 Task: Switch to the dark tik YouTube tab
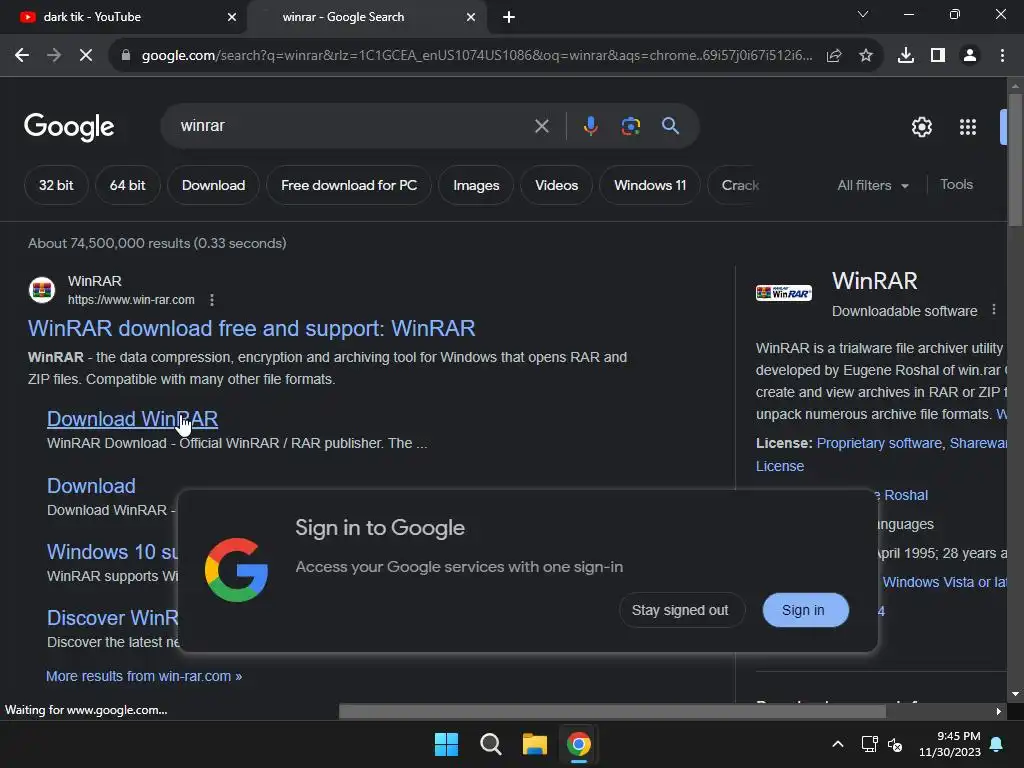[x=123, y=17]
